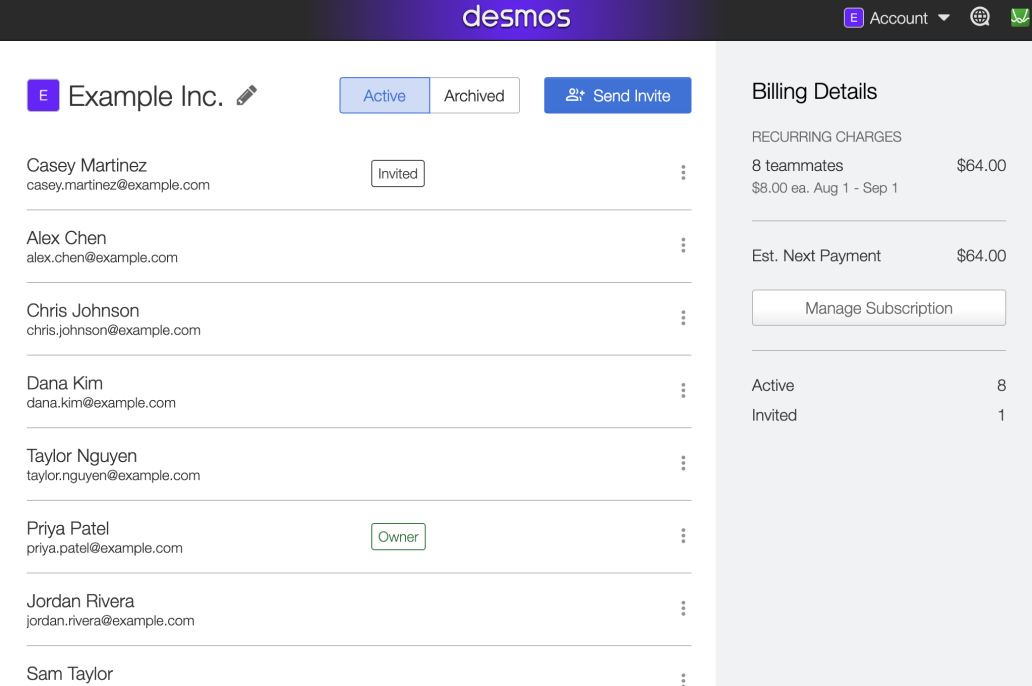
Task: Click priya.patel@example.com email
Action: click(x=104, y=548)
